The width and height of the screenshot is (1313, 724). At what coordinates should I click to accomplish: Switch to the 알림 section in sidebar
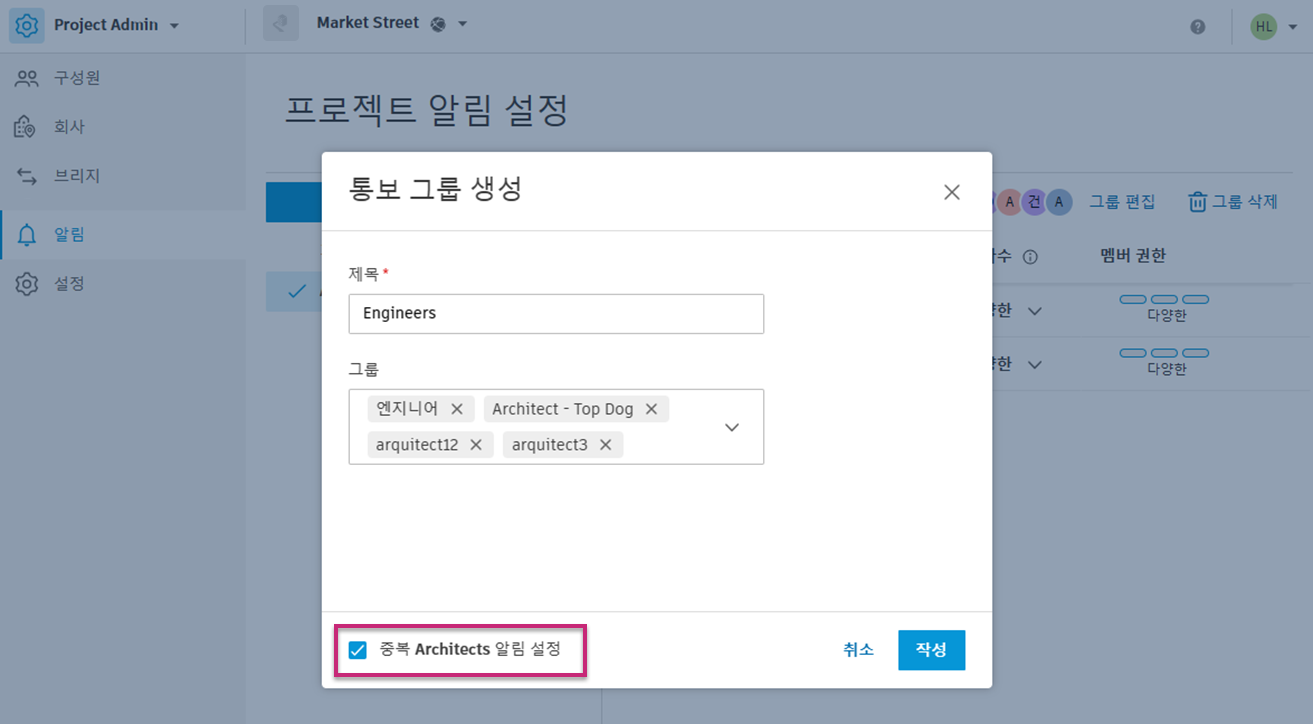tap(60, 233)
